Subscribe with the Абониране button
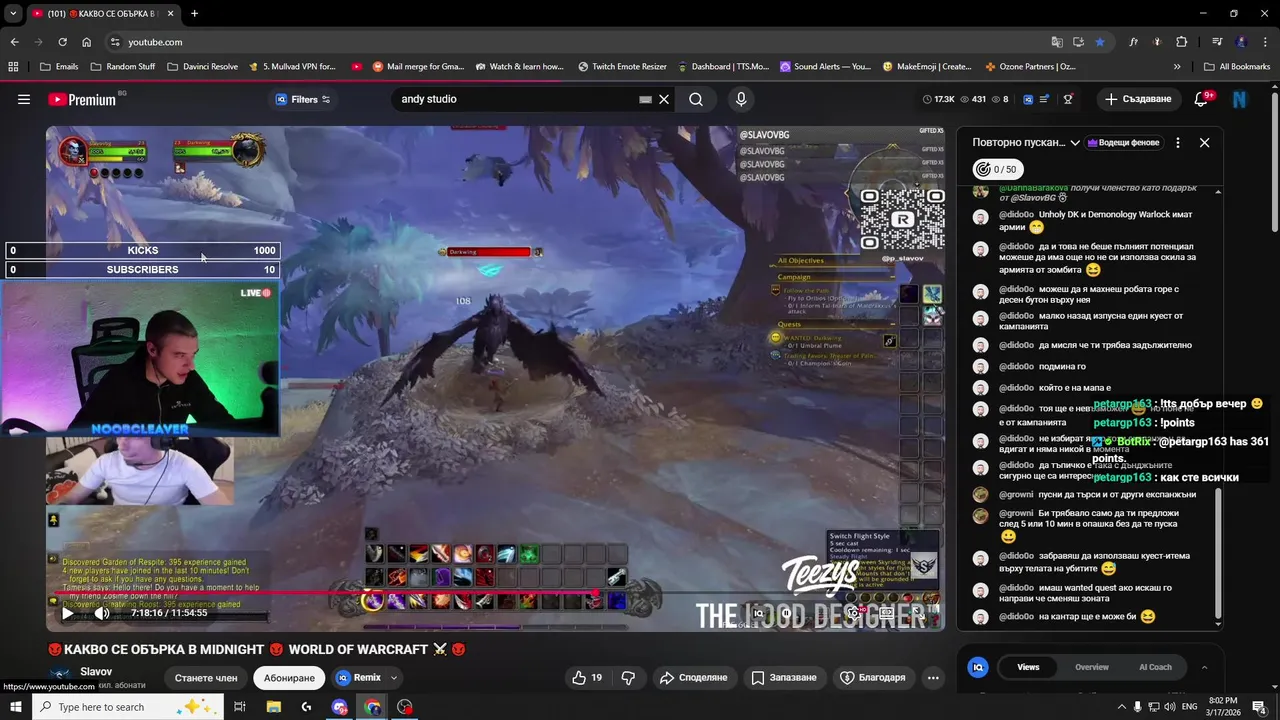Screen dimensions: 1280x720 coord(289,678)
